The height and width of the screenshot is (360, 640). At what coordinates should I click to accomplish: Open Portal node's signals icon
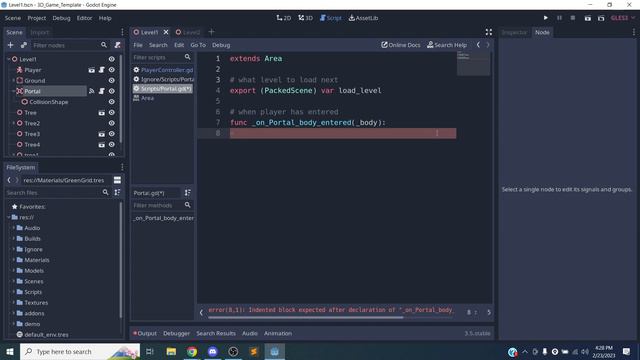click(91, 91)
